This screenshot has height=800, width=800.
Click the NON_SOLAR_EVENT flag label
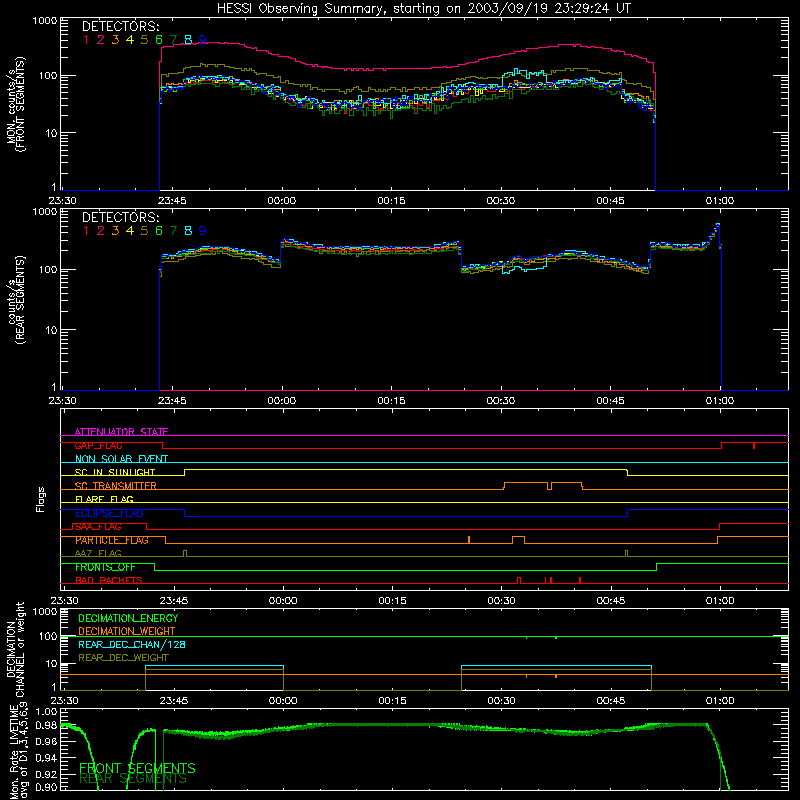pyautogui.click(x=121, y=459)
